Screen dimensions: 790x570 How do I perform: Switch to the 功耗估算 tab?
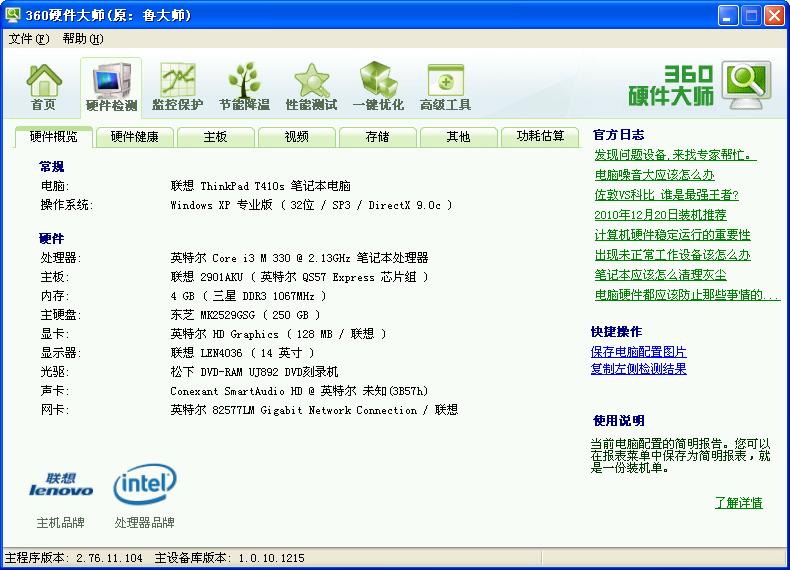(x=540, y=137)
